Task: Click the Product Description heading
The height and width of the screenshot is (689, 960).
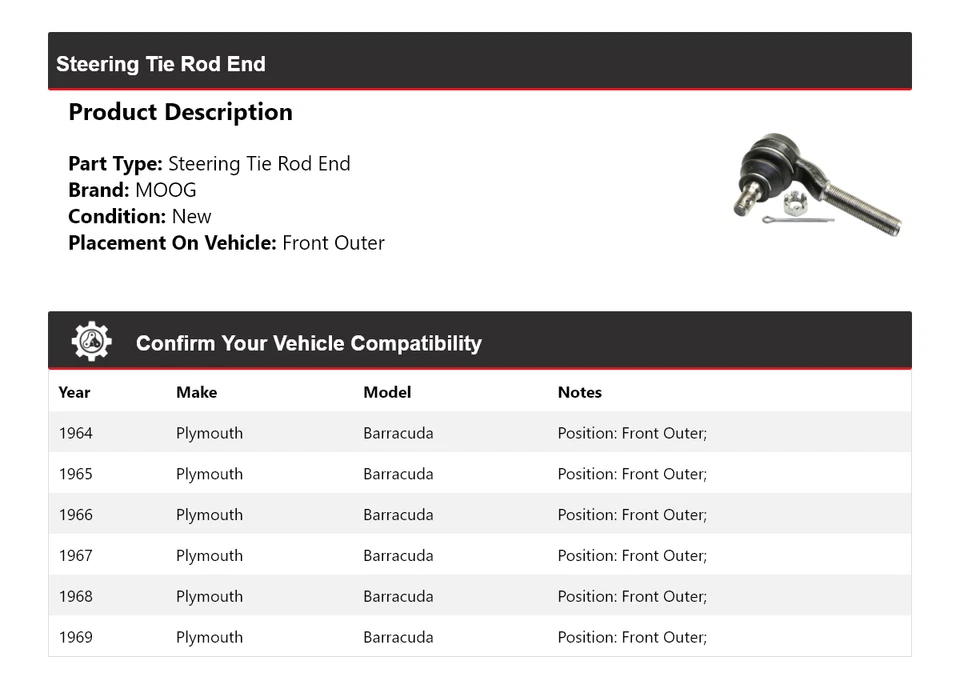Action: [180, 112]
